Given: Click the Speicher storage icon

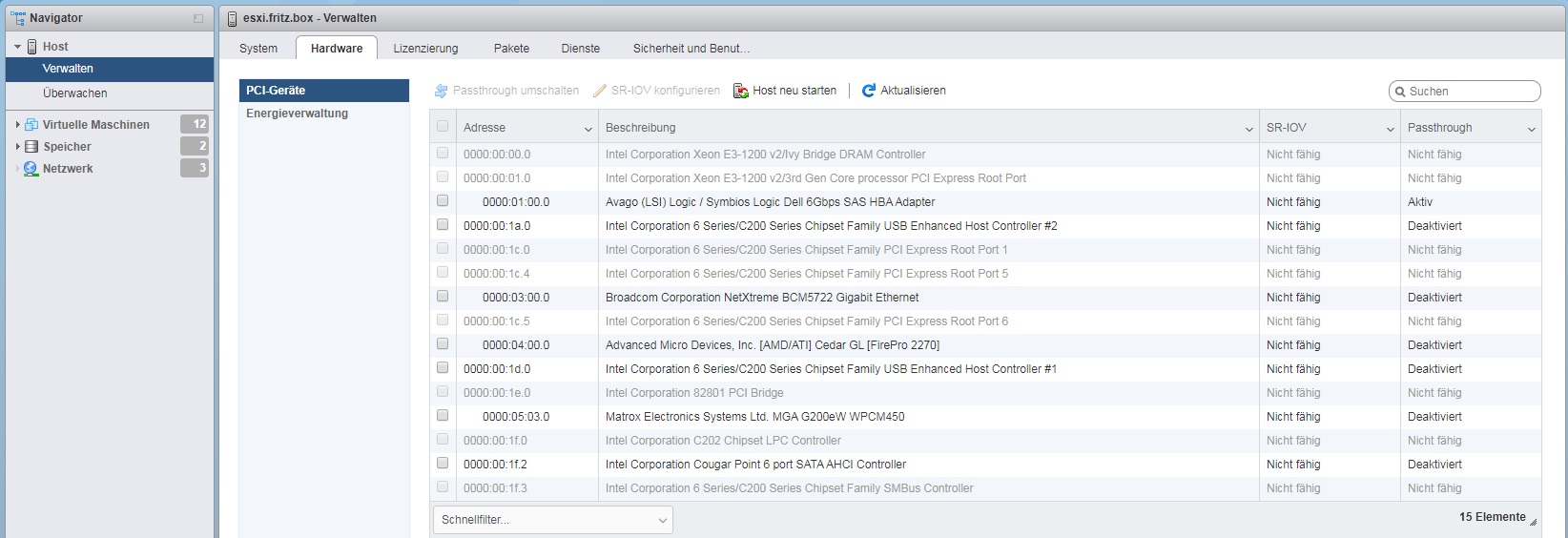Looking at the screenshot, I should click(x=31, y=147).
